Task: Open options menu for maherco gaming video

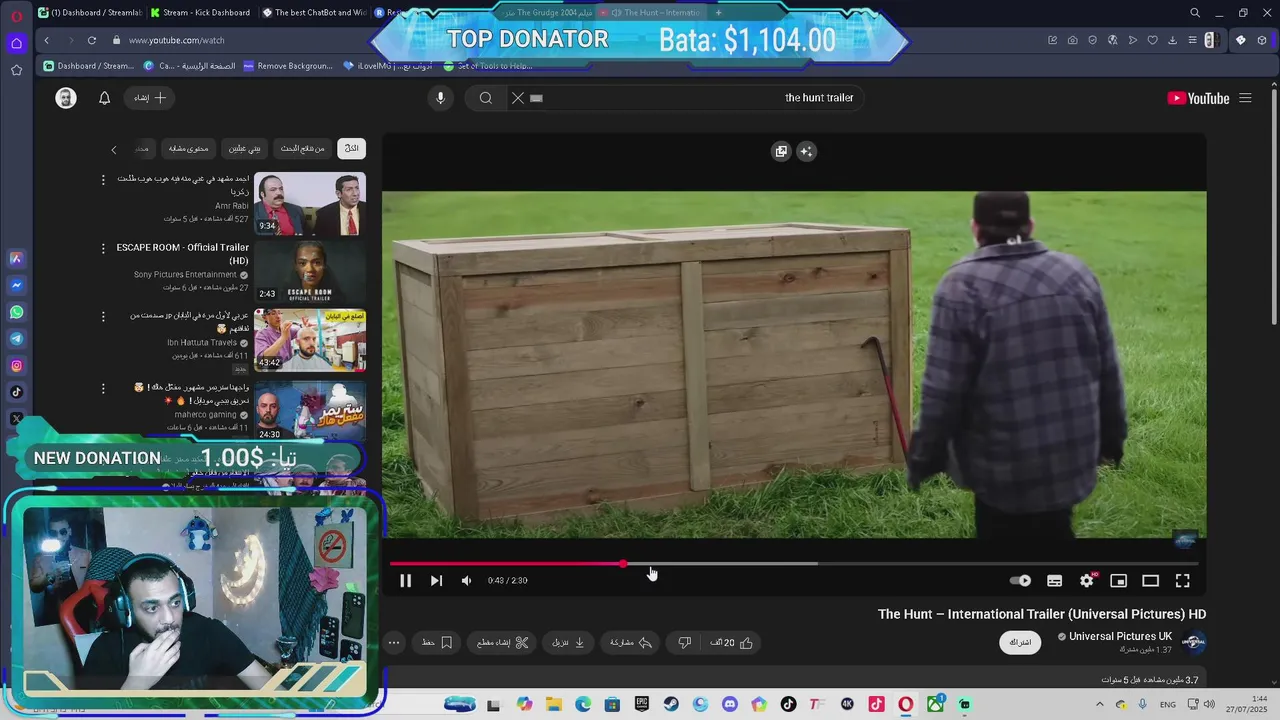Action: point(103,388)
